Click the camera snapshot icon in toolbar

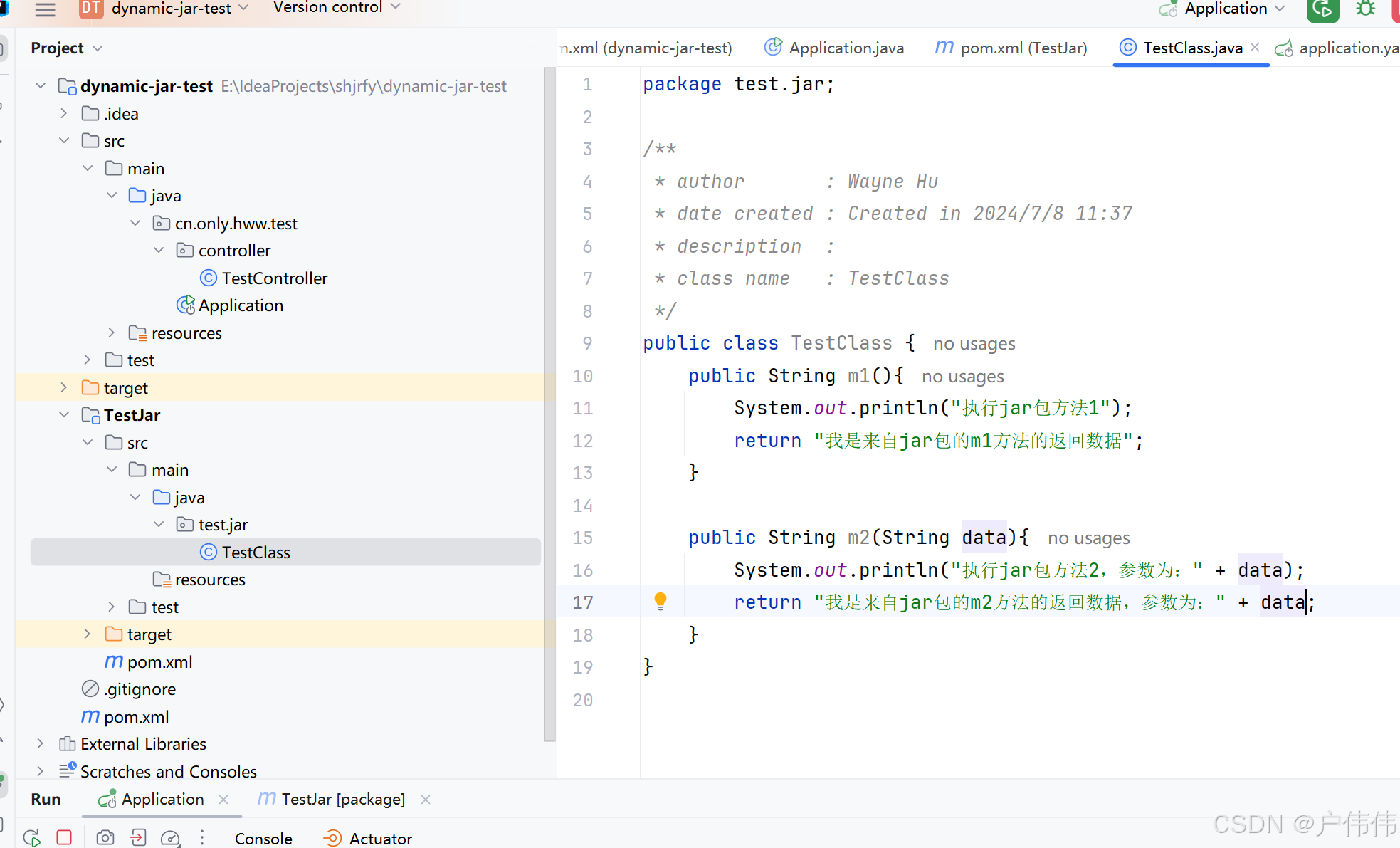(105, 838)
